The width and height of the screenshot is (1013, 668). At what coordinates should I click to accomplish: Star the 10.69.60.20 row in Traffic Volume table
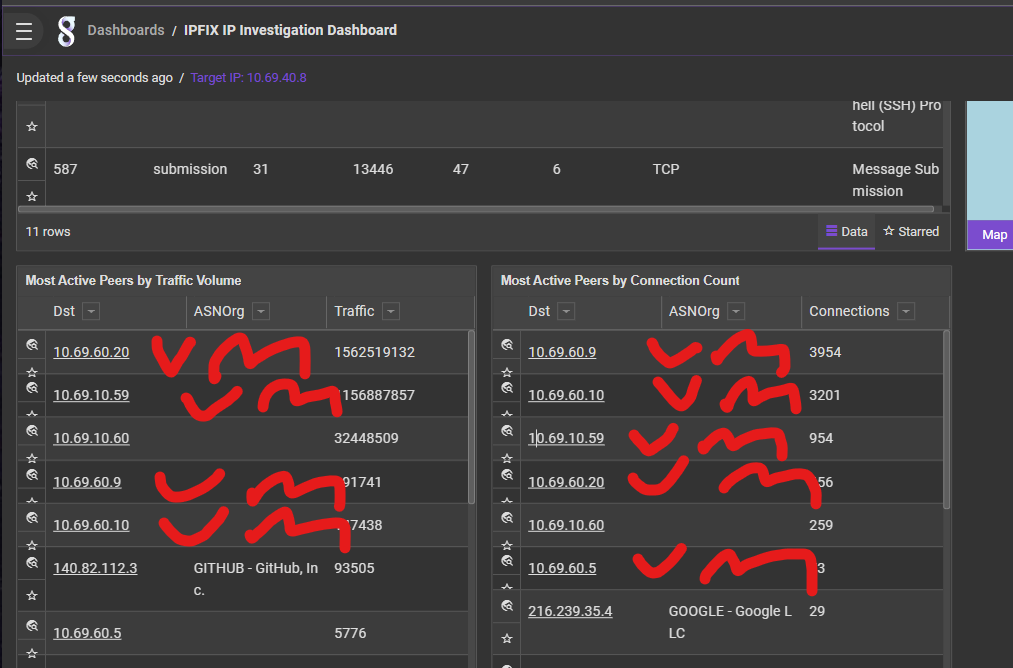click(x=32, y=371)
